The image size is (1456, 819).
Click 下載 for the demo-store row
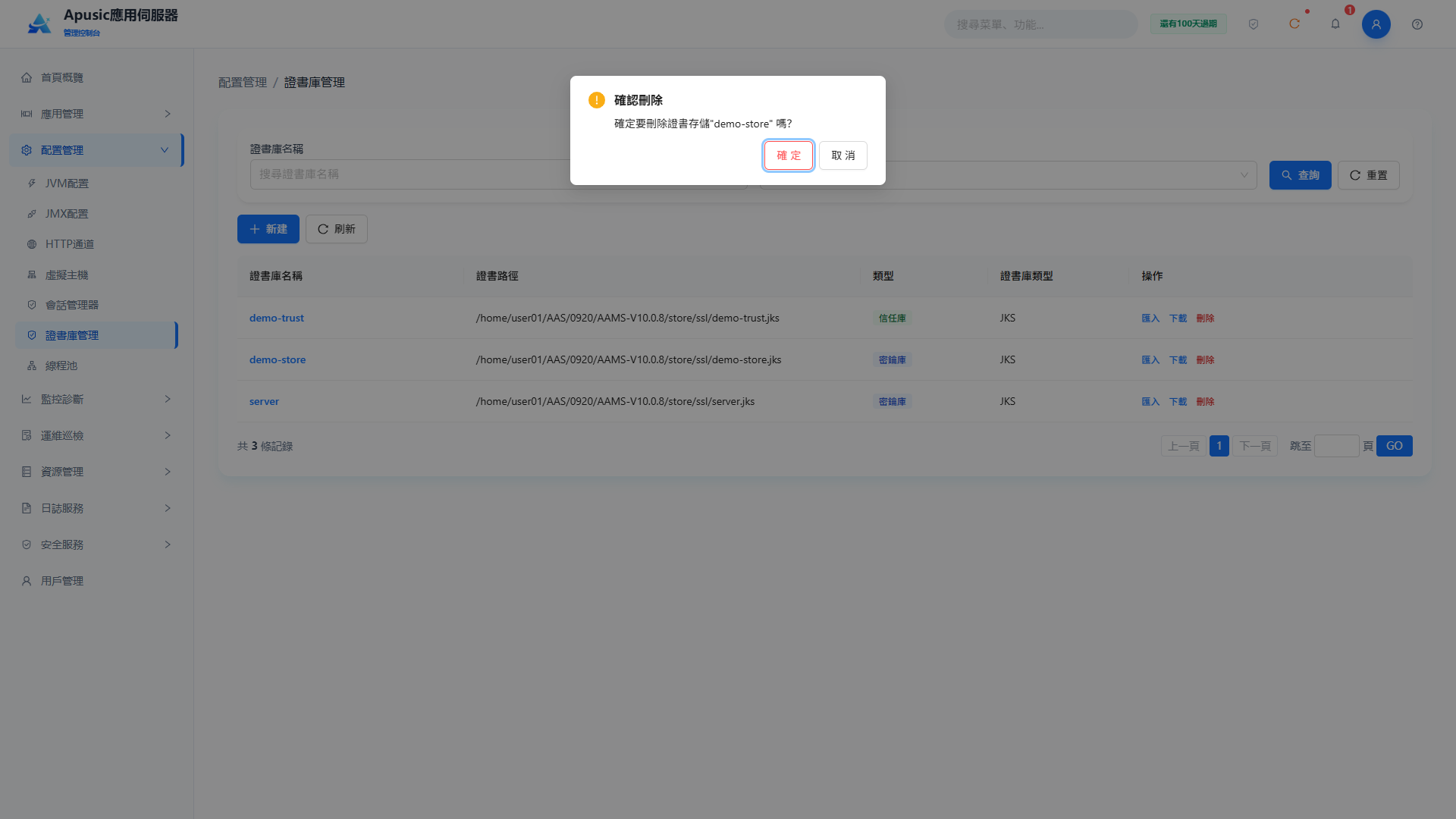pyautogui.click(x=1178, y=359)
